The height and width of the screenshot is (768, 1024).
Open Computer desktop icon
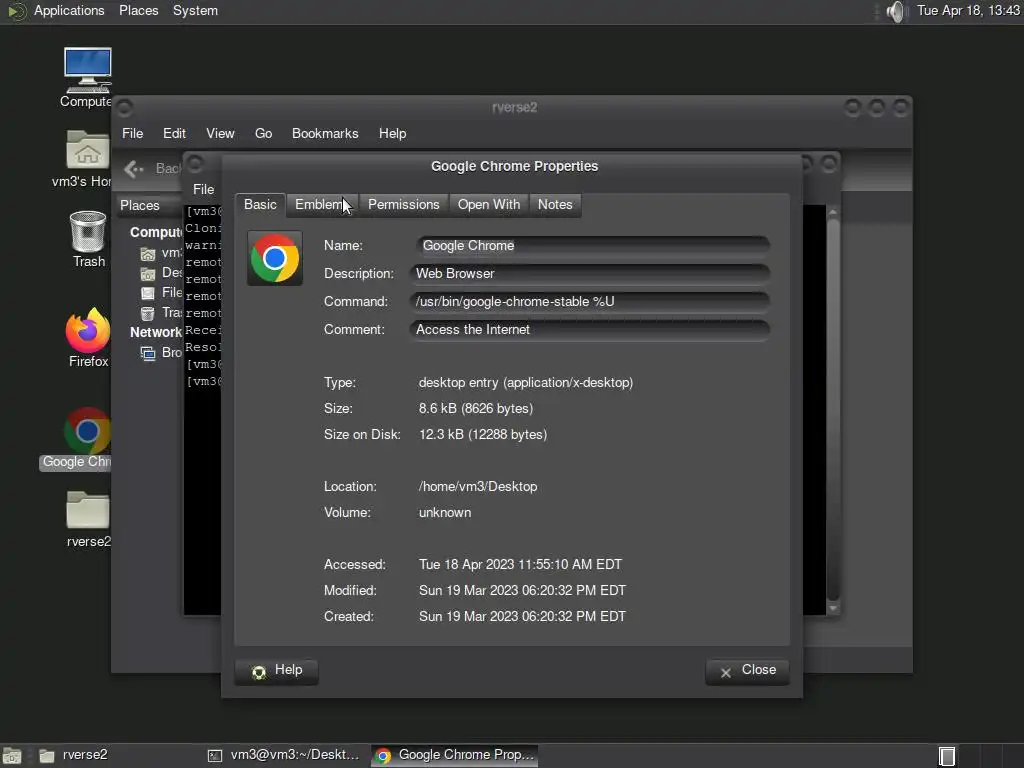(88, 71)
